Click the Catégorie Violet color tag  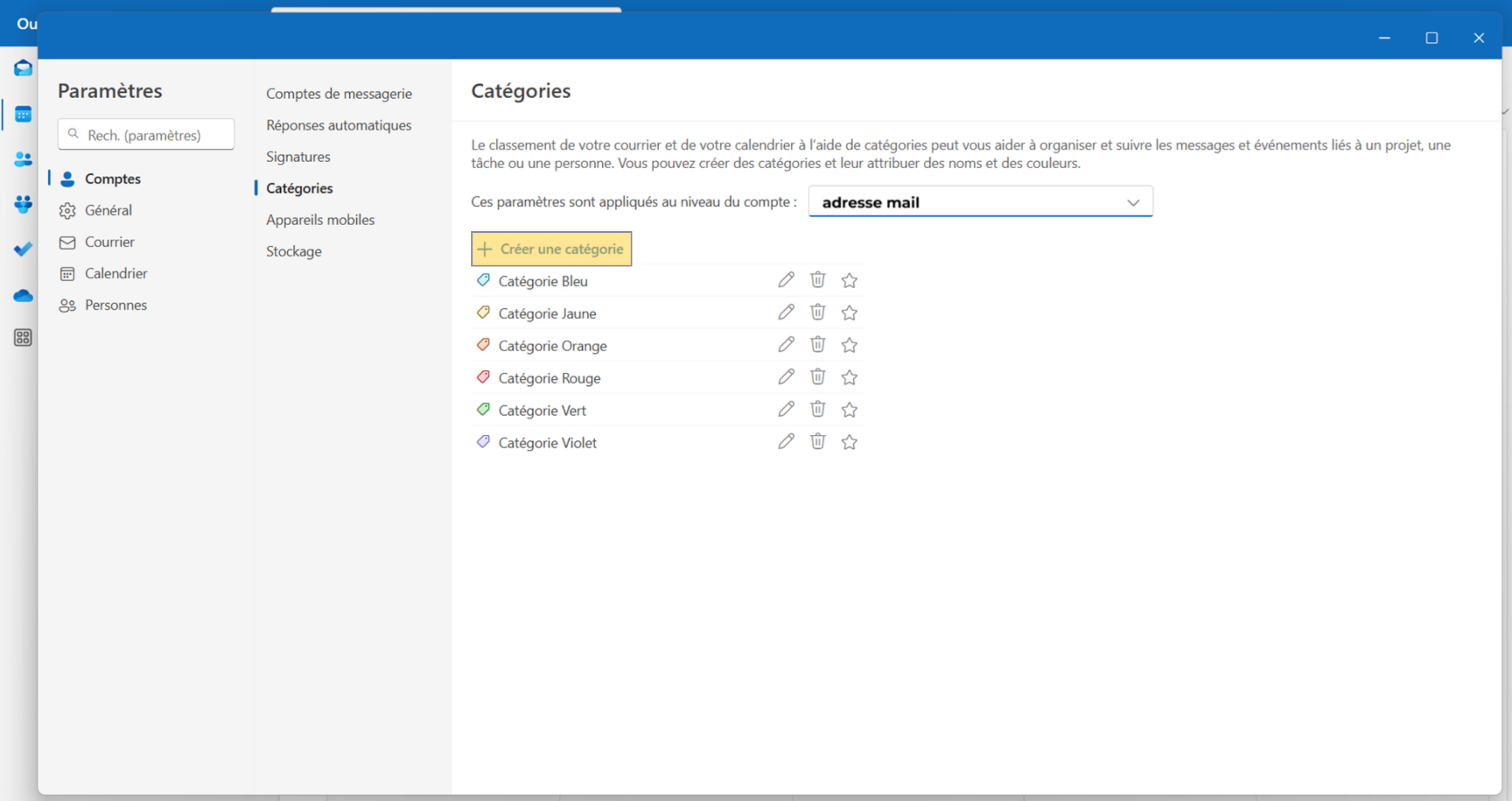[483, 441]
